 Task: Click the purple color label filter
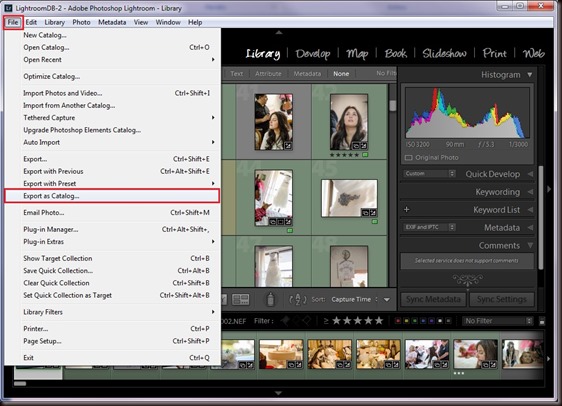[432, 321]
